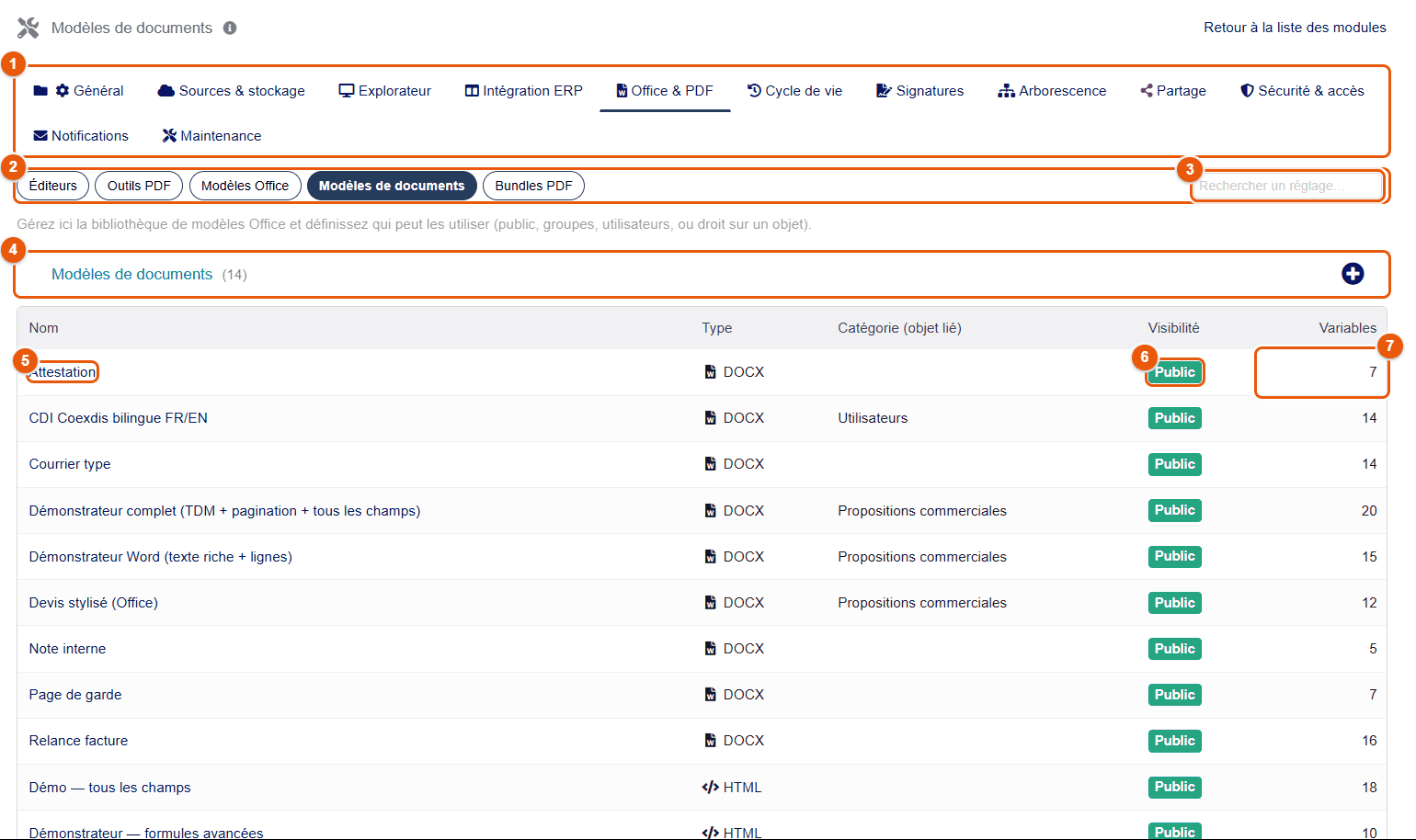The width and height of the screenshot is (1416, 840).
Task: Click the info icon beside the page title
Action: coord(230,28)
